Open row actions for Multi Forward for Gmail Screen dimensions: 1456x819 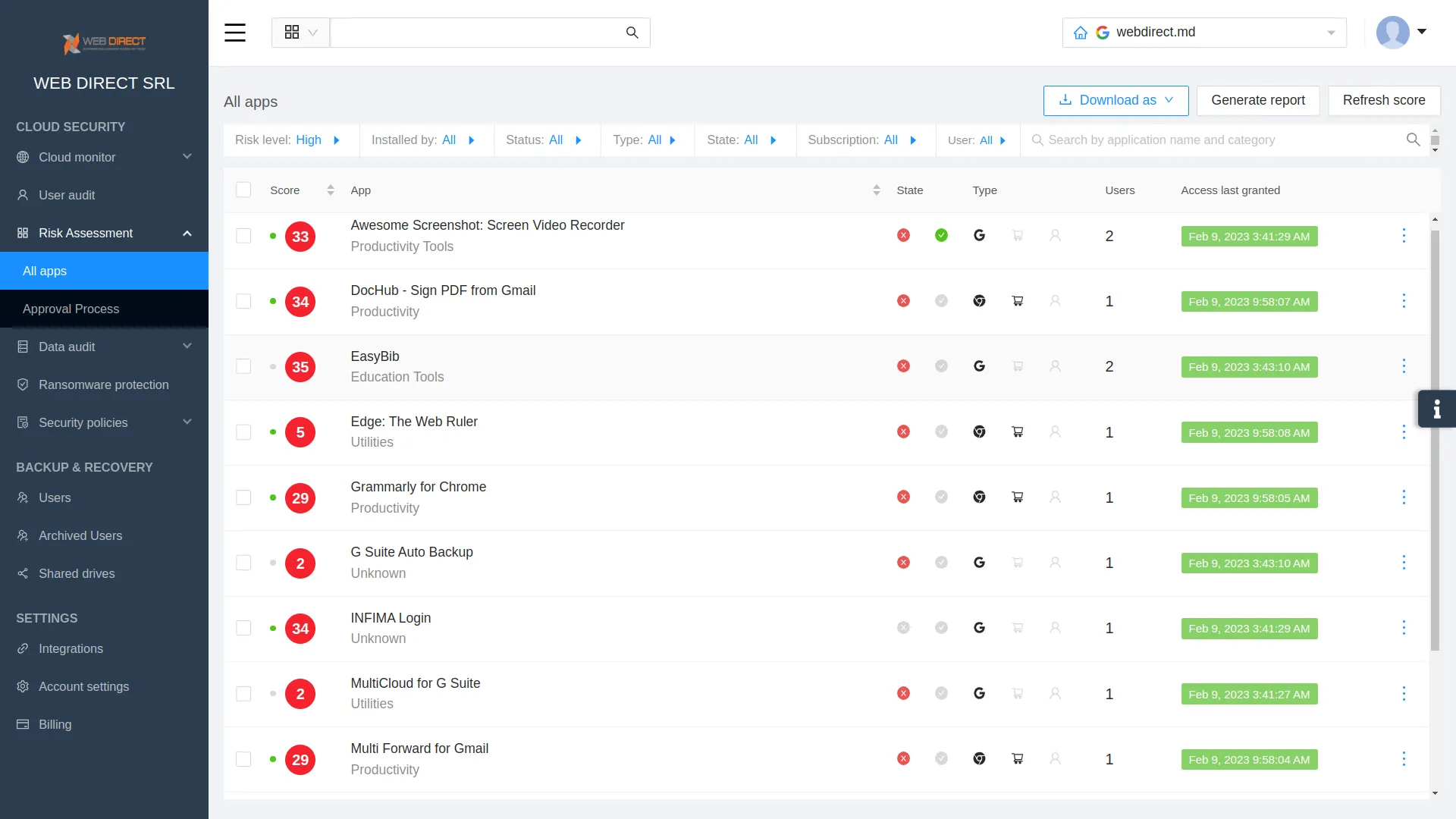tap(1404, 759)
